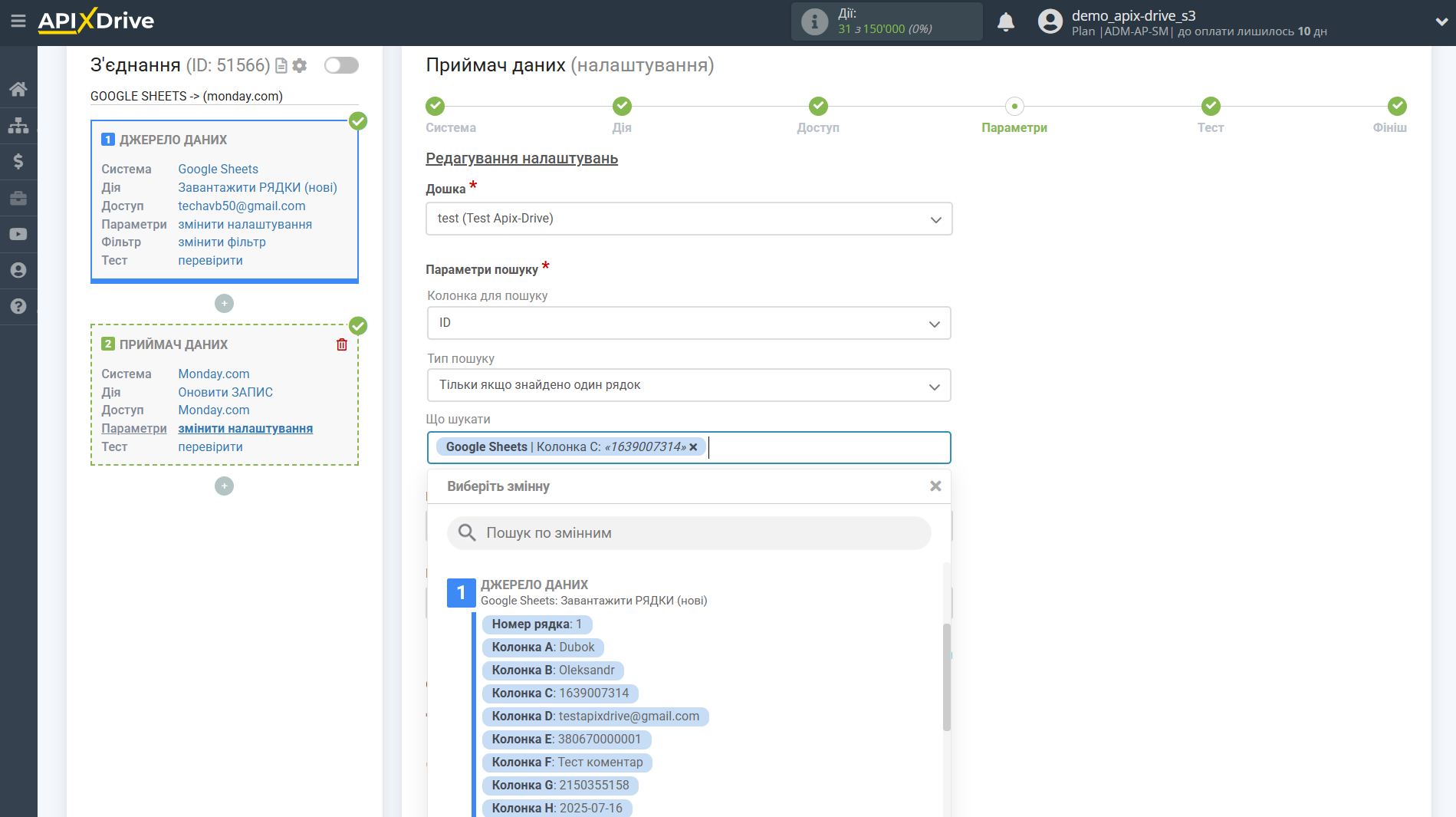1456x817 pixels.
Task: Click the number 1 data source badge
Action: [461, 592]
